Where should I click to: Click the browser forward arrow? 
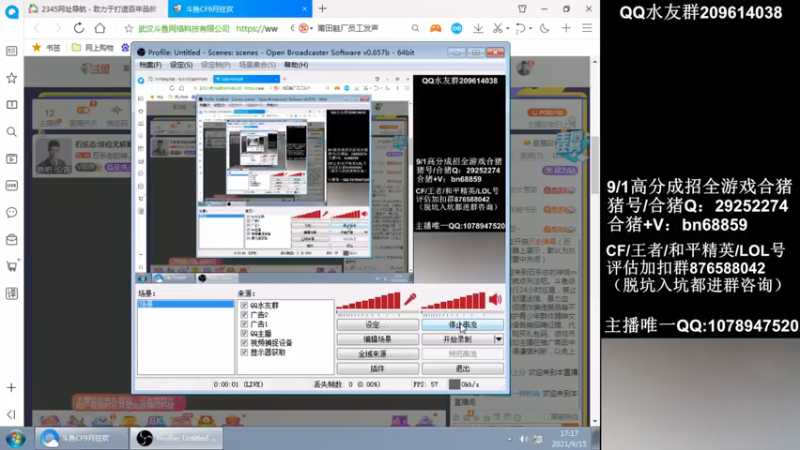tap(58, 28)
